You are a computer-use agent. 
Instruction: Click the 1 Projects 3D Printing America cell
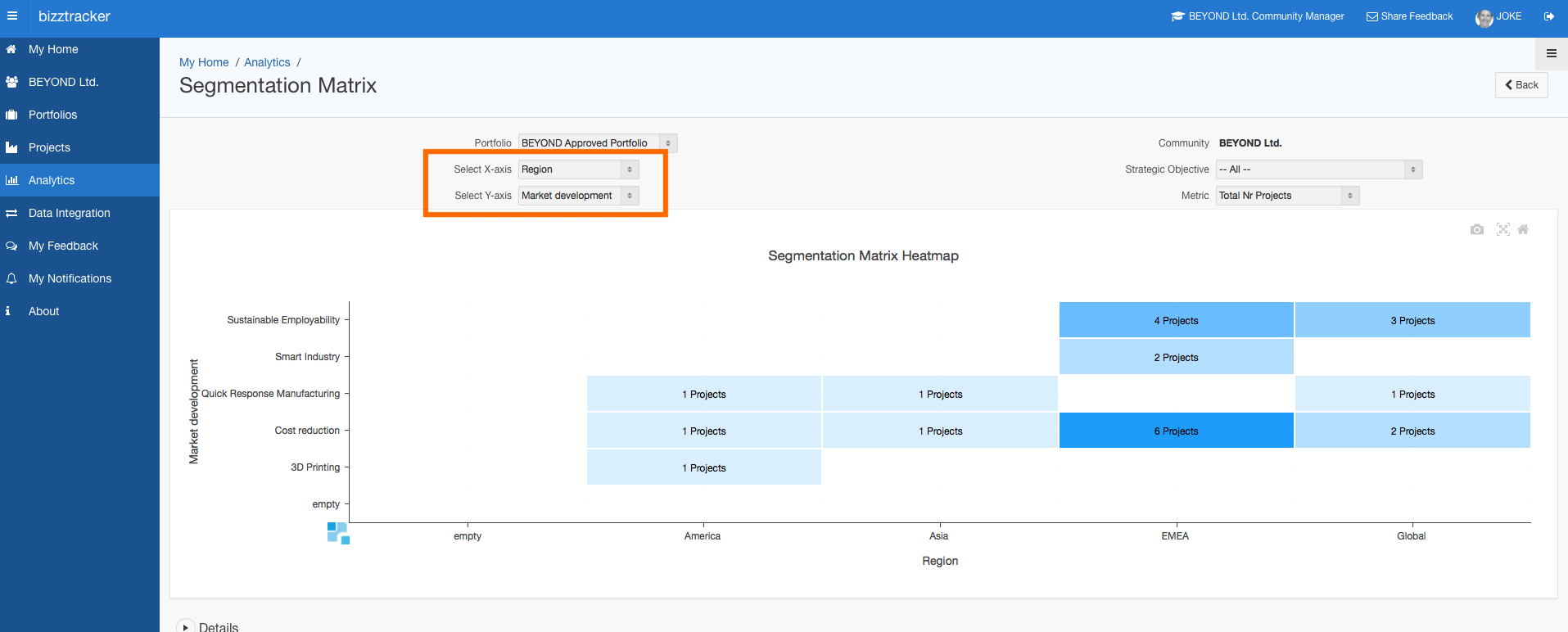[704, 467]
